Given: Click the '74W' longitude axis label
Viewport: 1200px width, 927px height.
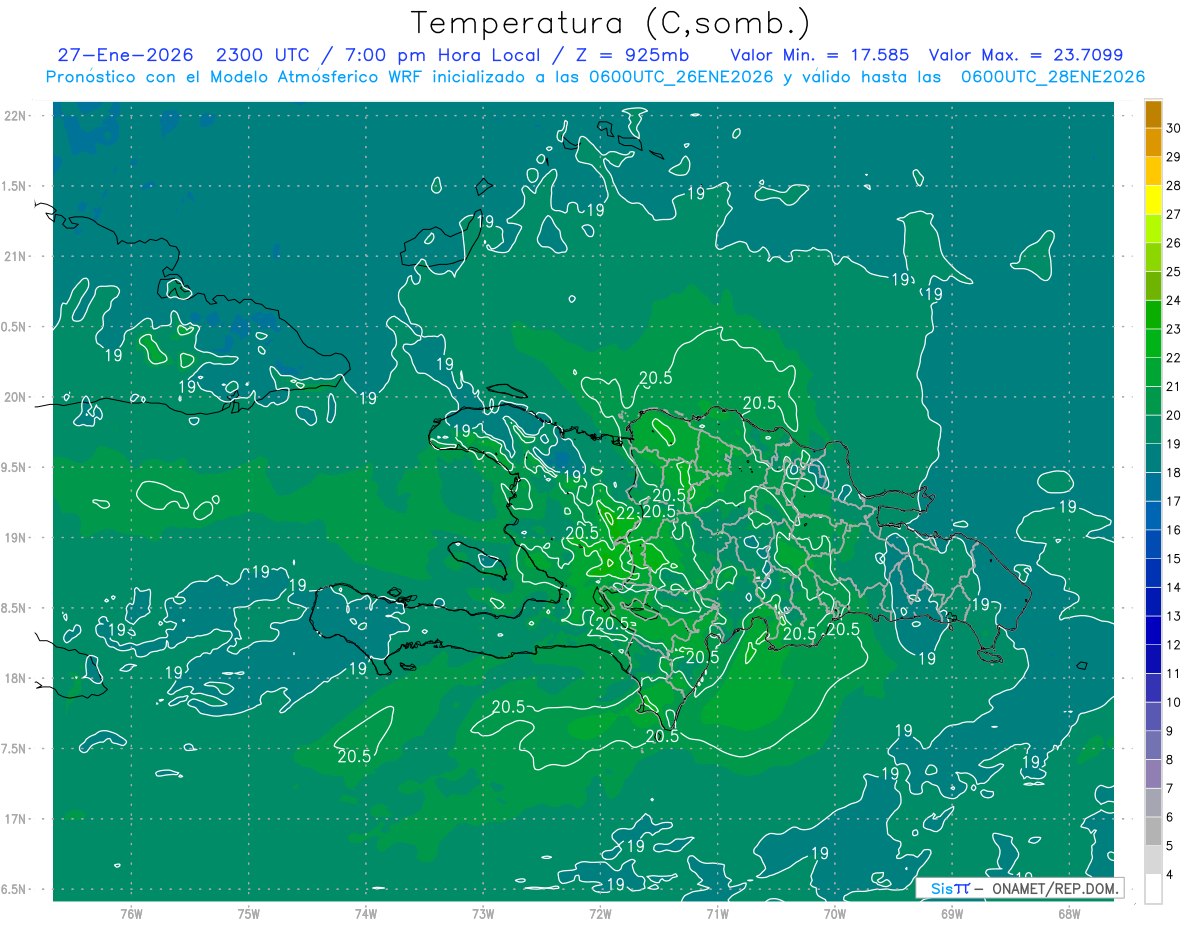Looking at the screenshot, I should [x=366, y=913].
